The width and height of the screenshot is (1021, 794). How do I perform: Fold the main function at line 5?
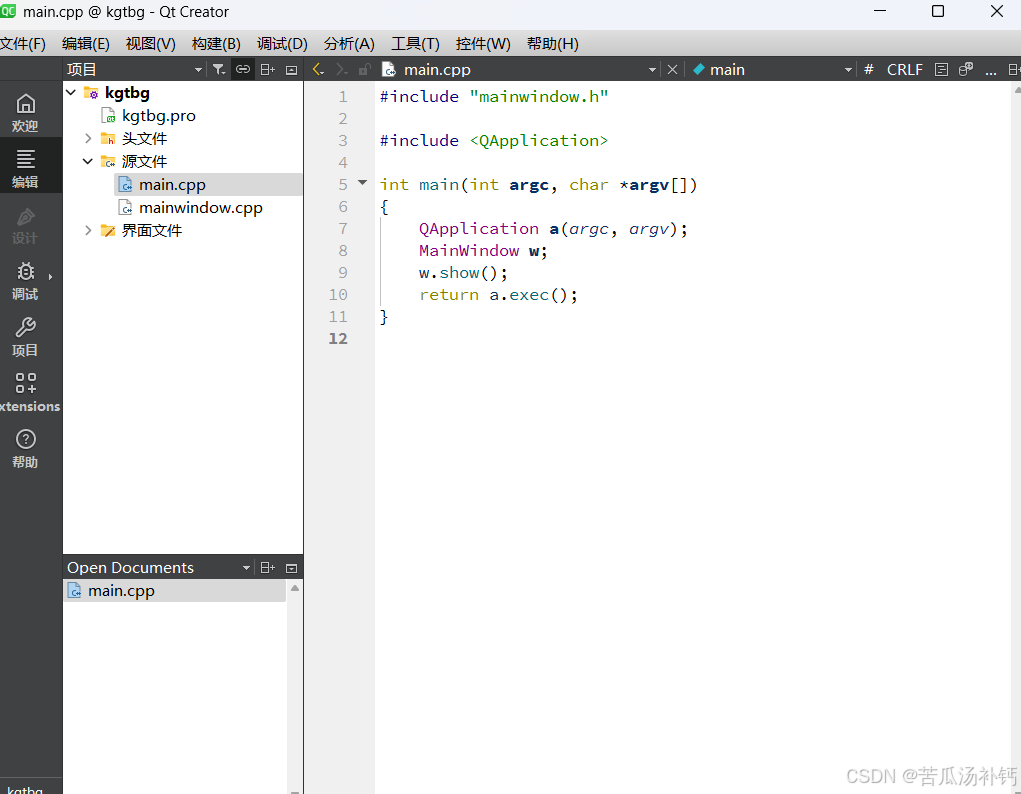(x=363, y=183)
